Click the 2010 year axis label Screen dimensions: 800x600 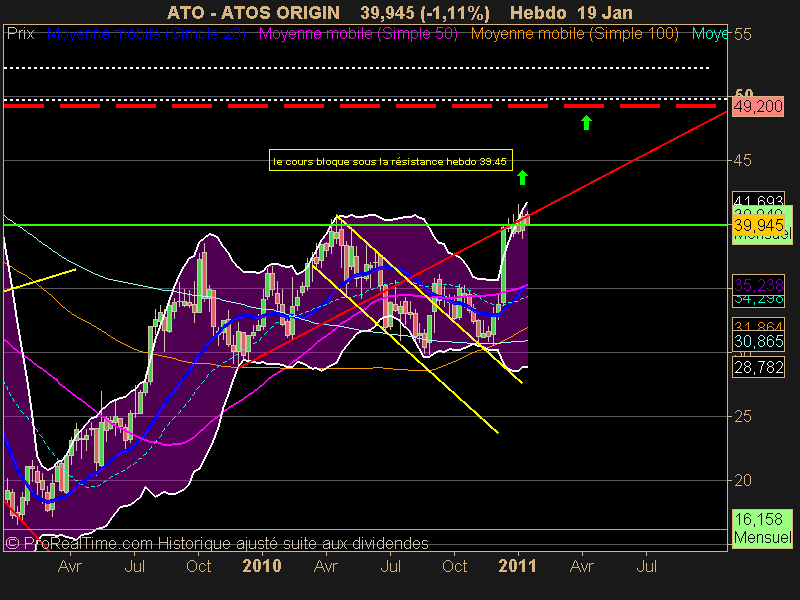[x=262, y=566]
